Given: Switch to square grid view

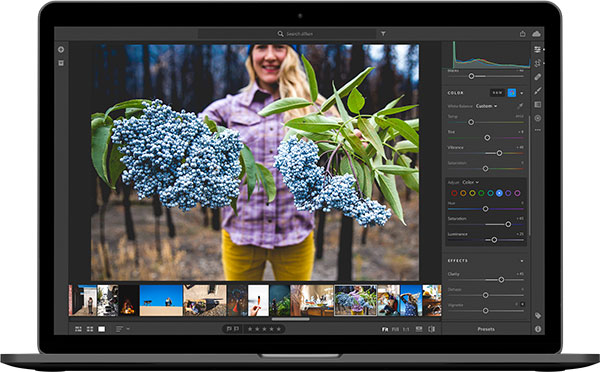Looking at the screenshot, I should click(x=90, y=329).
